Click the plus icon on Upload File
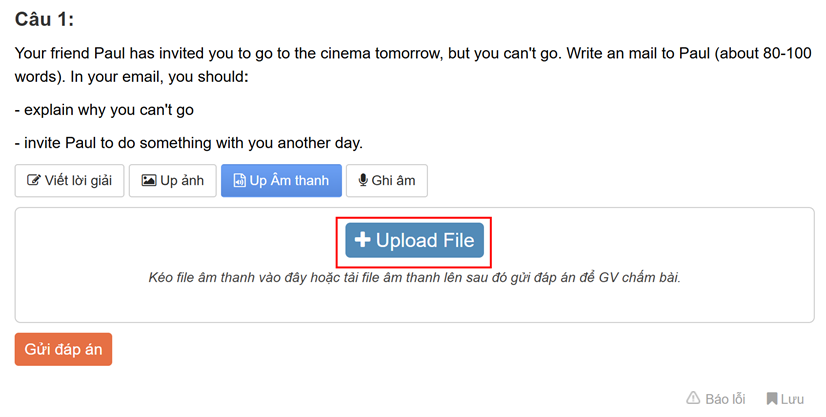 [363, 241]
